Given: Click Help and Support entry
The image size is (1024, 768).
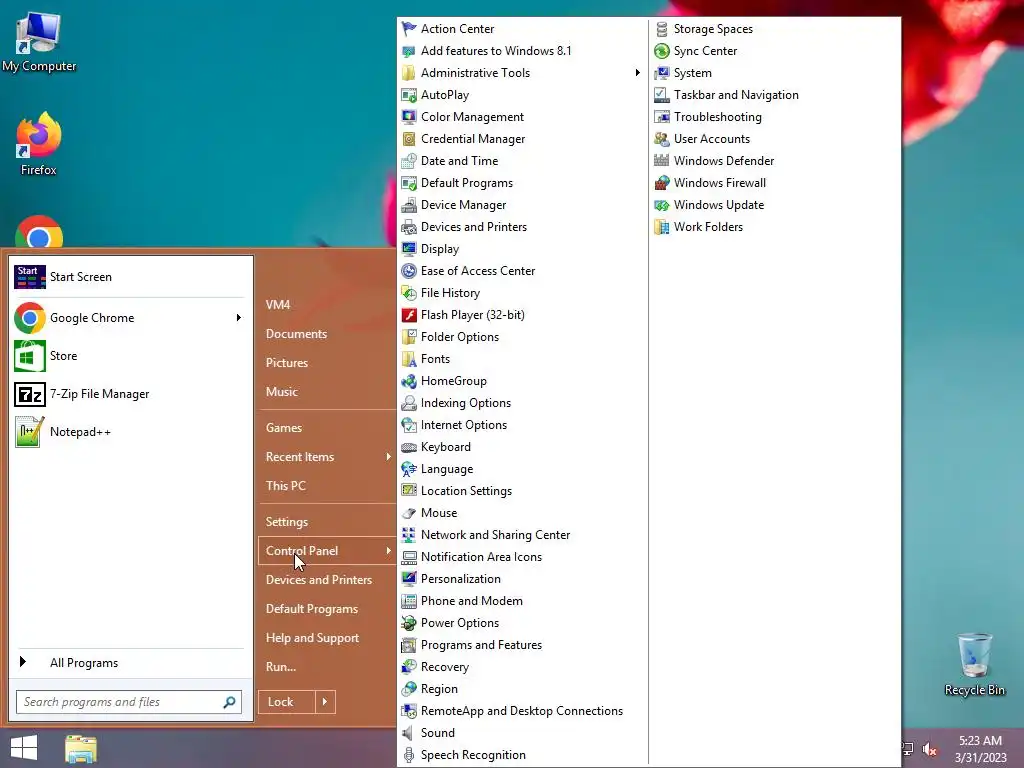Looking at the screenshot, I should coord(312,638).
